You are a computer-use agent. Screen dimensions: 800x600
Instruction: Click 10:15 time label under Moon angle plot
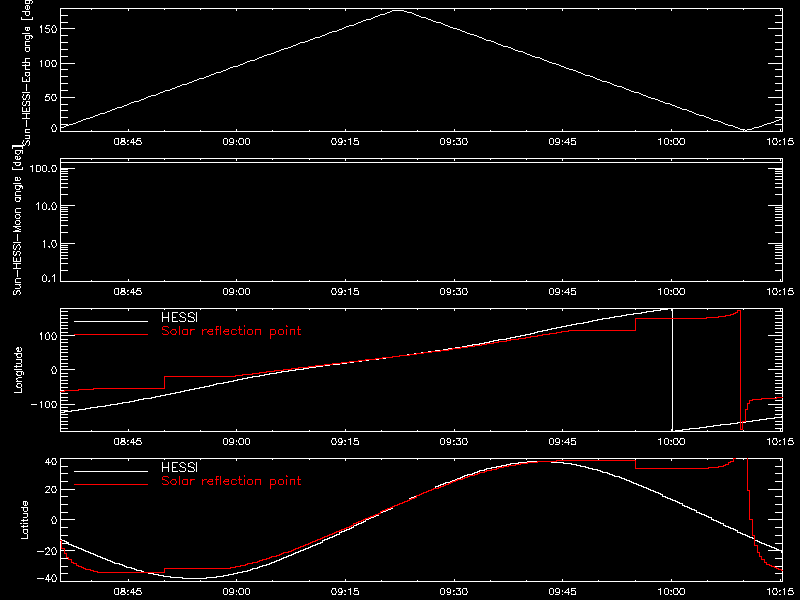(780, 292)
